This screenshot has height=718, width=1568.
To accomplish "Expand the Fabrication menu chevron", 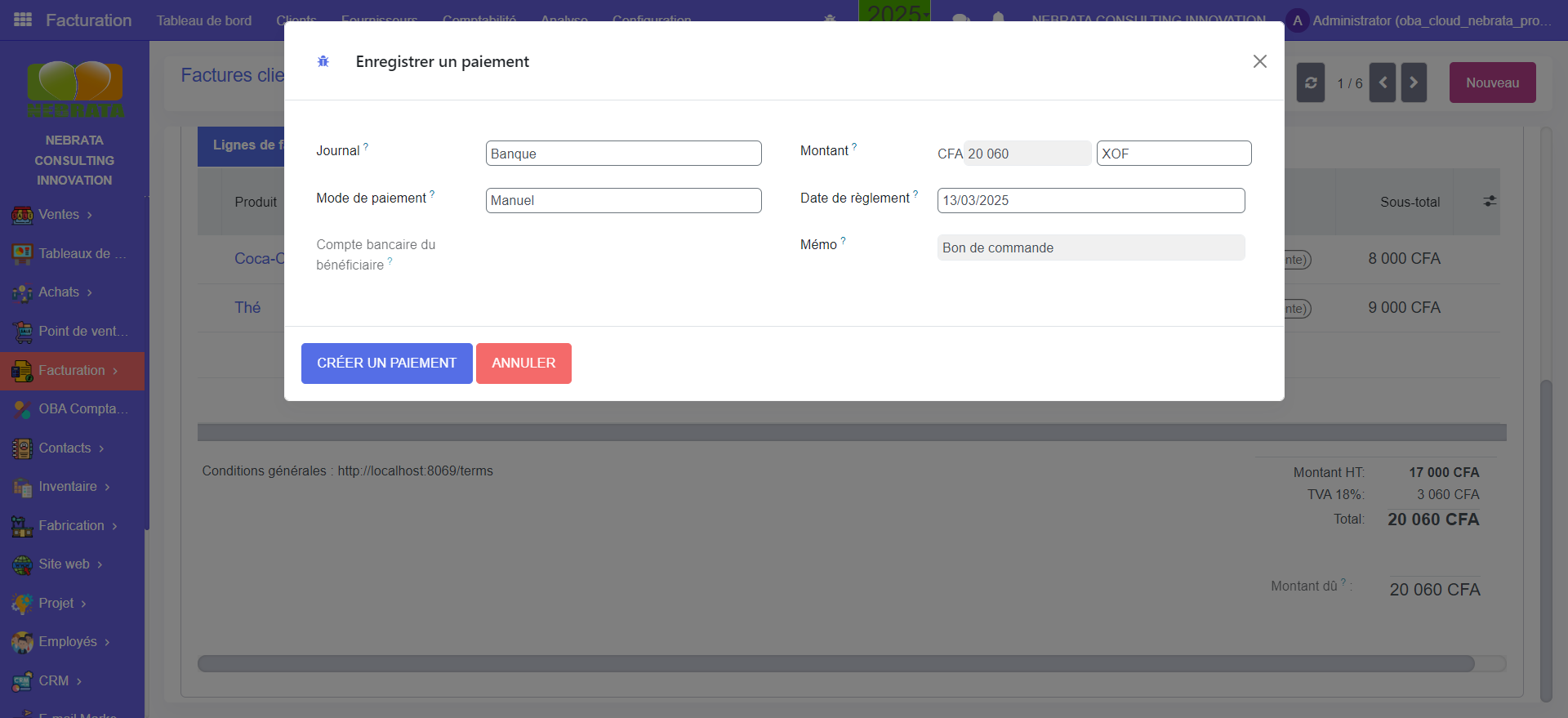I will 114,526.
